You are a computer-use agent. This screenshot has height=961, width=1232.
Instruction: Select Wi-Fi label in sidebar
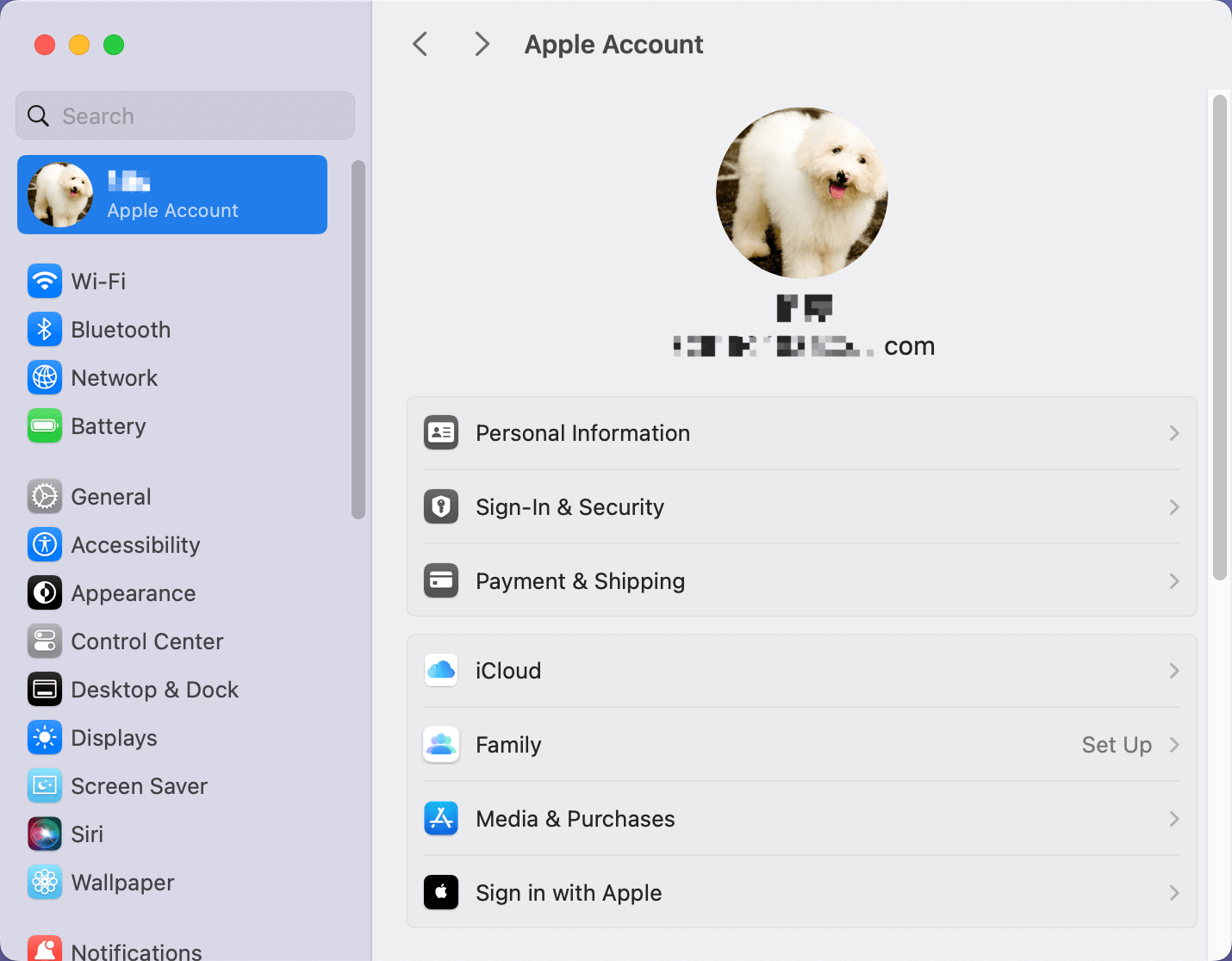pyautogui.click(x=98, y=282)
